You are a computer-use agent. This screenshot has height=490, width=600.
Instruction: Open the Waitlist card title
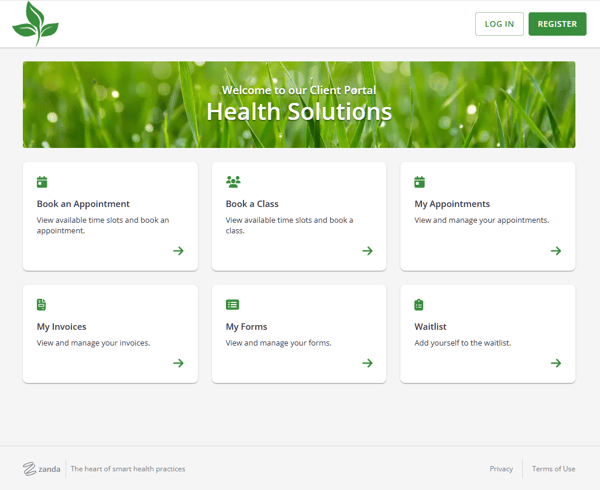[432, 326]
